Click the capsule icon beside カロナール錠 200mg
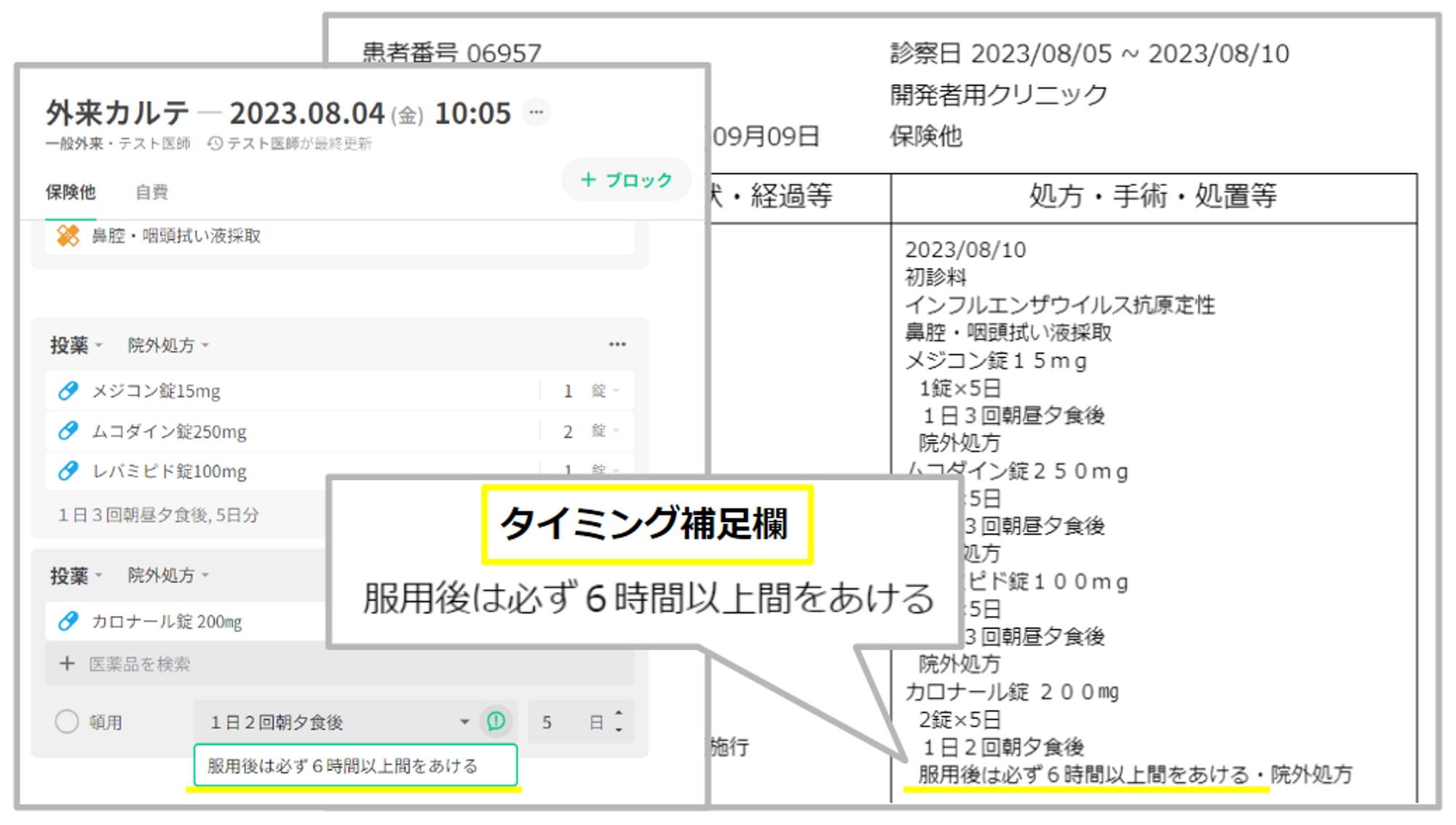 click(x=68, y=621)
